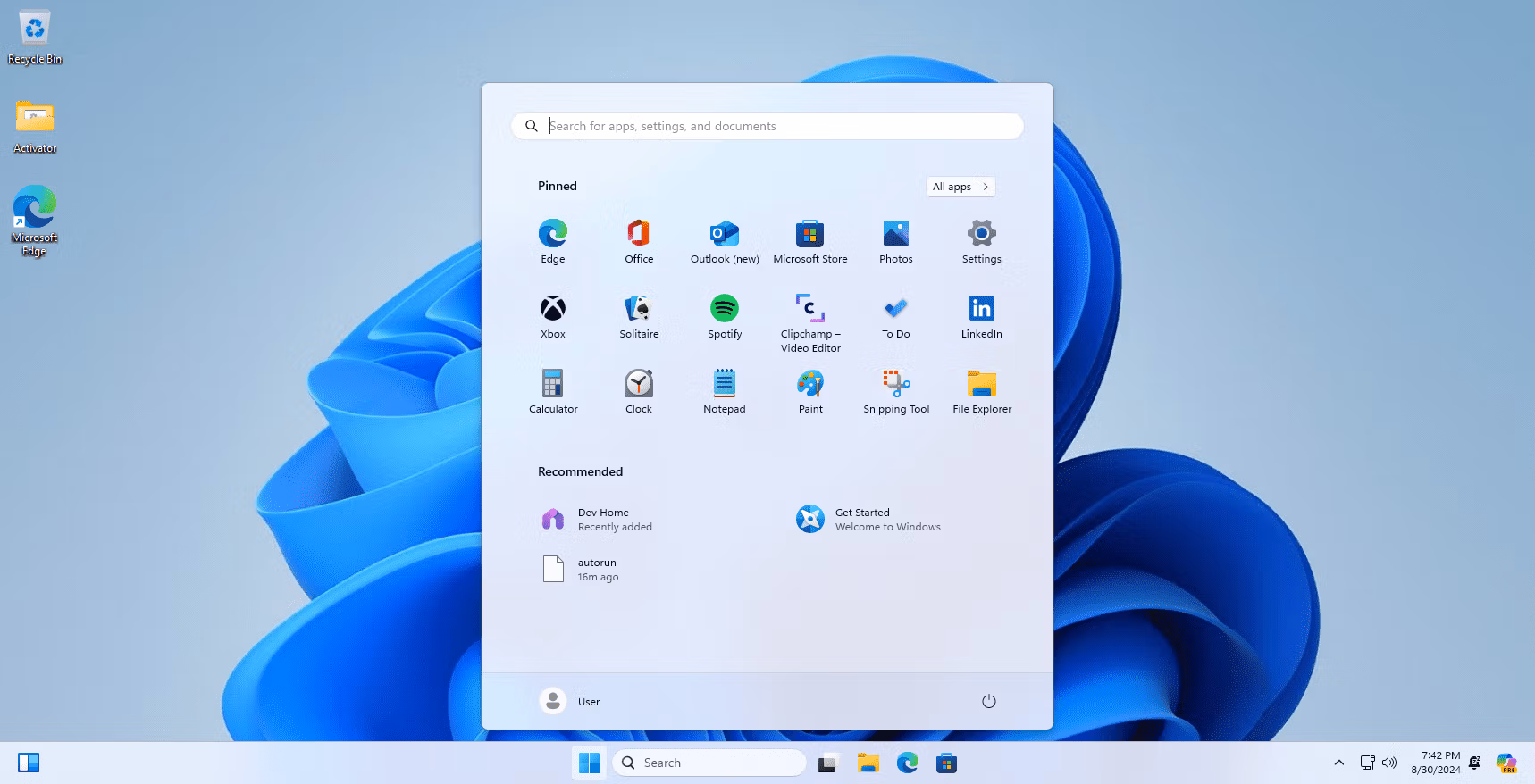The width and height of the screenshot is (1535, 784).
Task: Launch the Xbox app
Action: click(552, 316)
